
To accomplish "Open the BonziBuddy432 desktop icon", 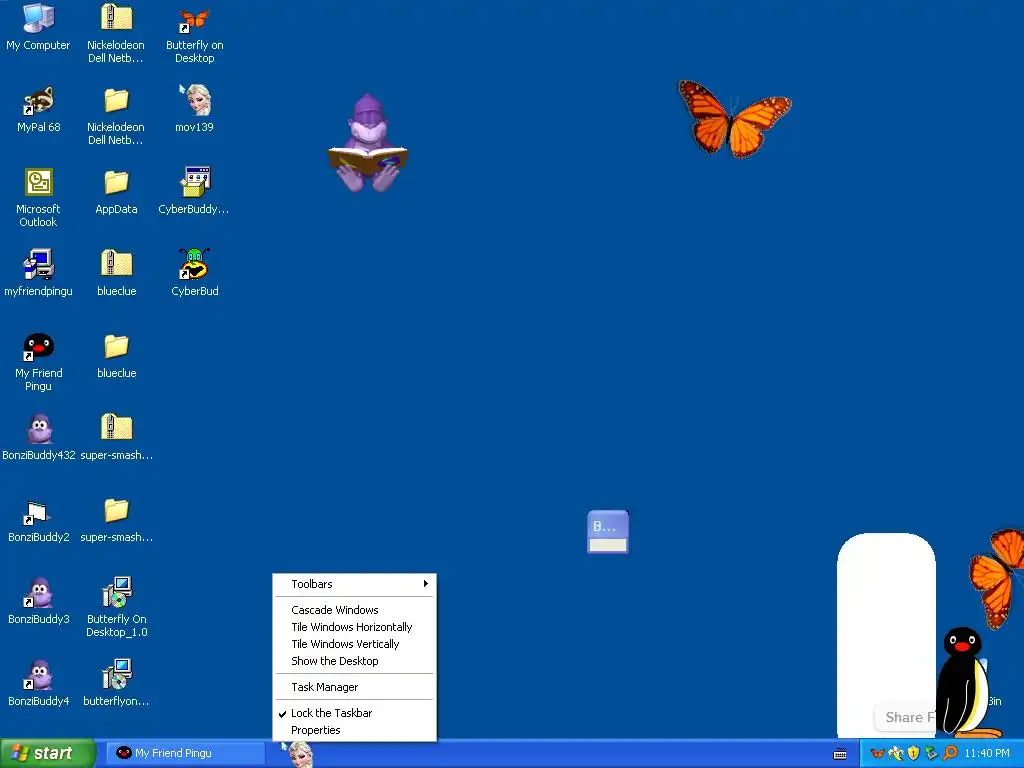I will pyautogui.click(x=39, y=437).
